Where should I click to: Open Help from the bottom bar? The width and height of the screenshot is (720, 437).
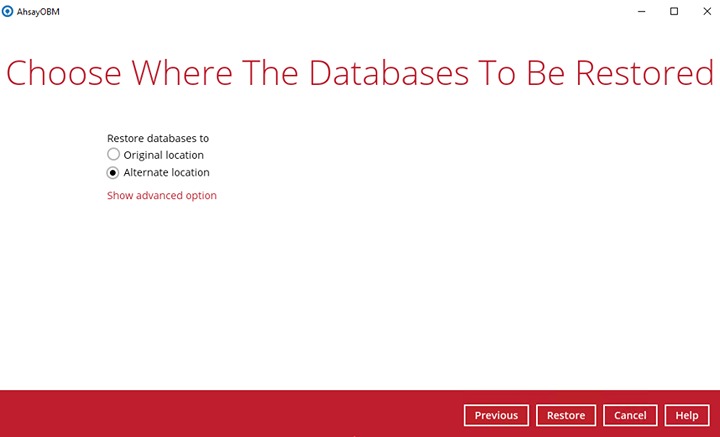tap(686, 415)
